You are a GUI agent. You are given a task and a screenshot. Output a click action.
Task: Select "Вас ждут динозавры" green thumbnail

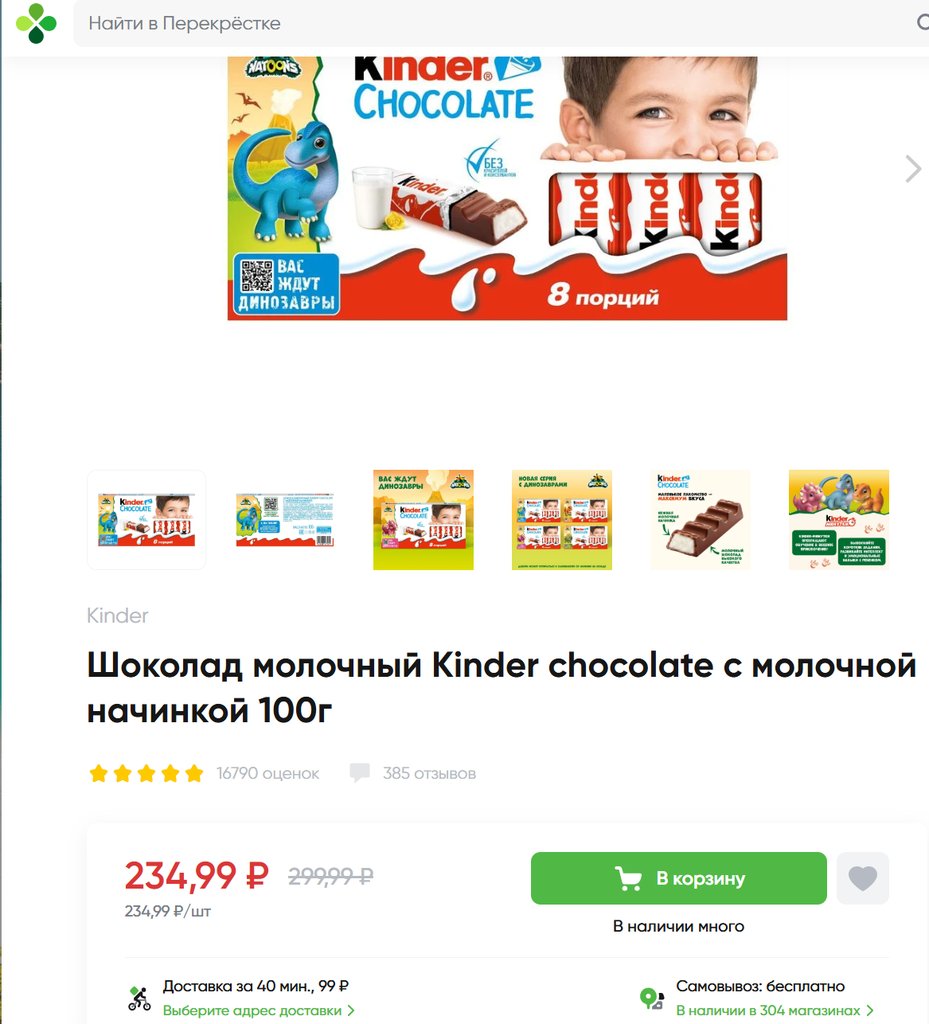coord(423,520)
